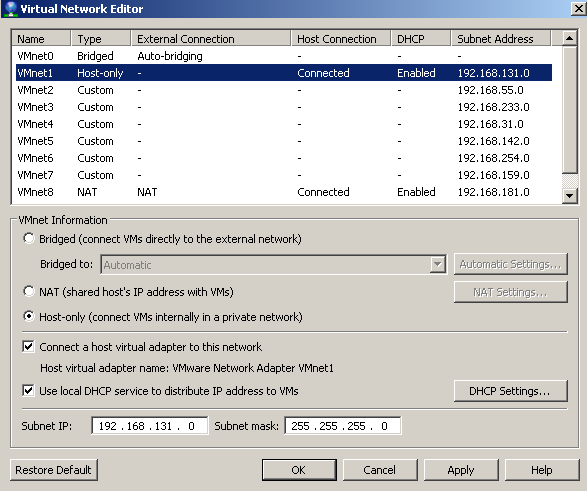Click the Connected cell in VMnet8 row

click(x=323, y=192)
